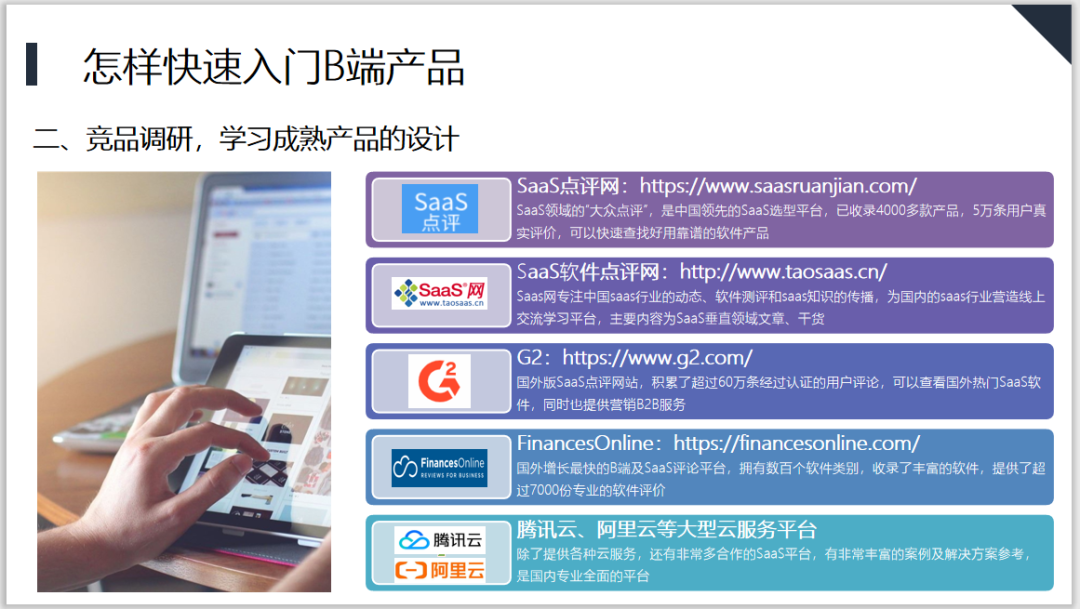The height and width of the screenshot is (609, 1080).
Task: Click the red G2 logo
Action: pyautogui.click(x=439, y=381)
